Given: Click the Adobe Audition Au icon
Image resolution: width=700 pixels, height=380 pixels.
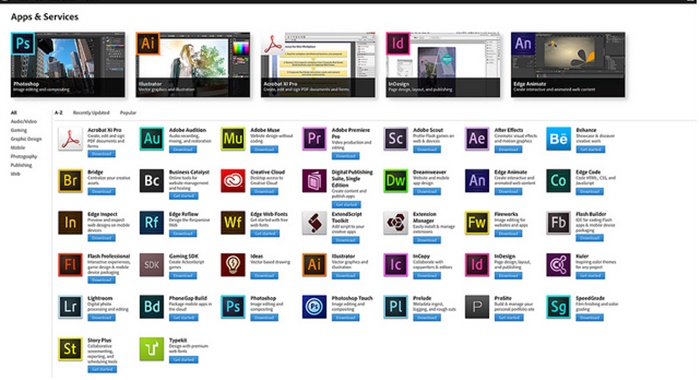Looking at the screenshot, I should (x=151, y=139).
